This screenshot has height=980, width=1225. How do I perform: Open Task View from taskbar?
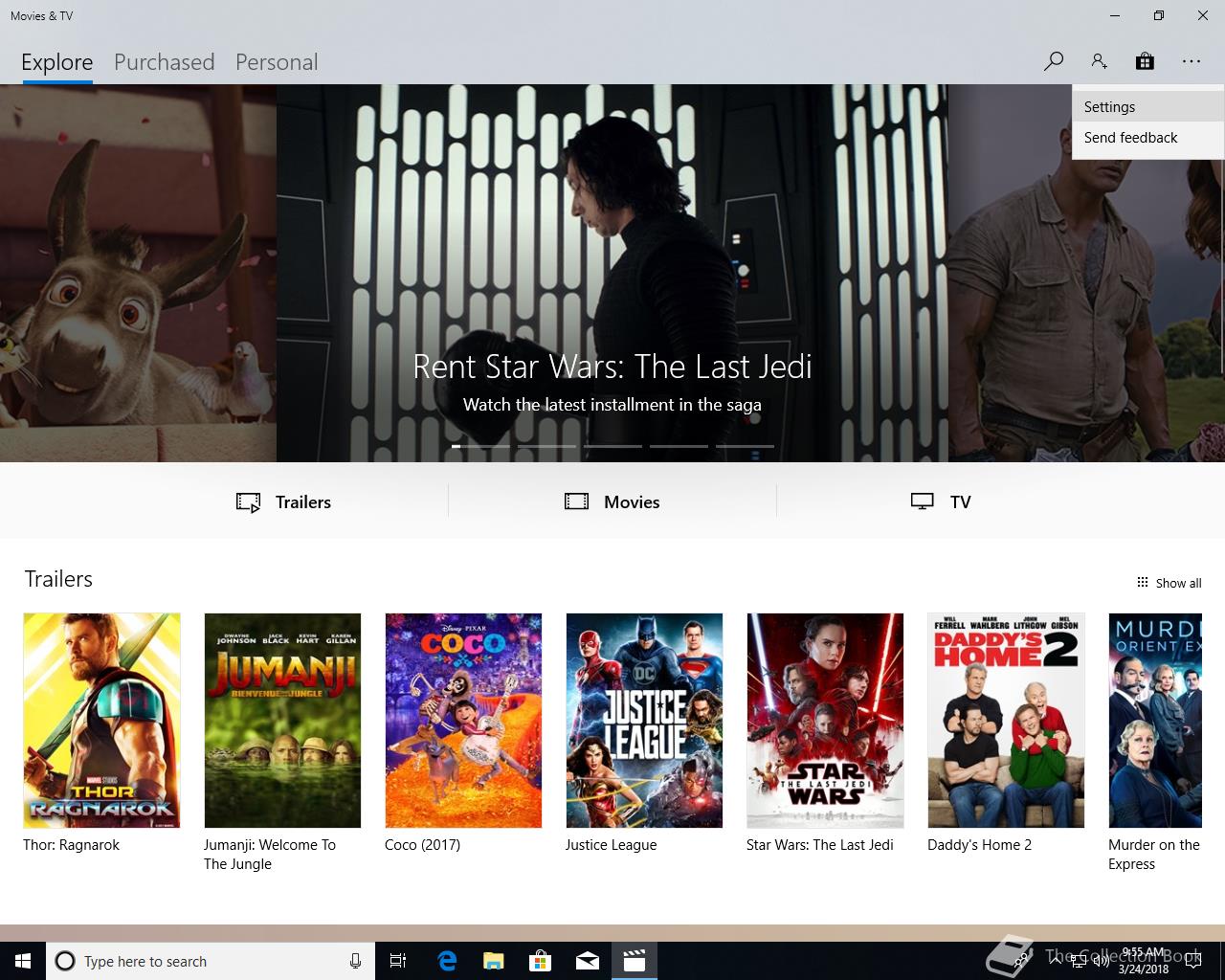tap(398, 961)
